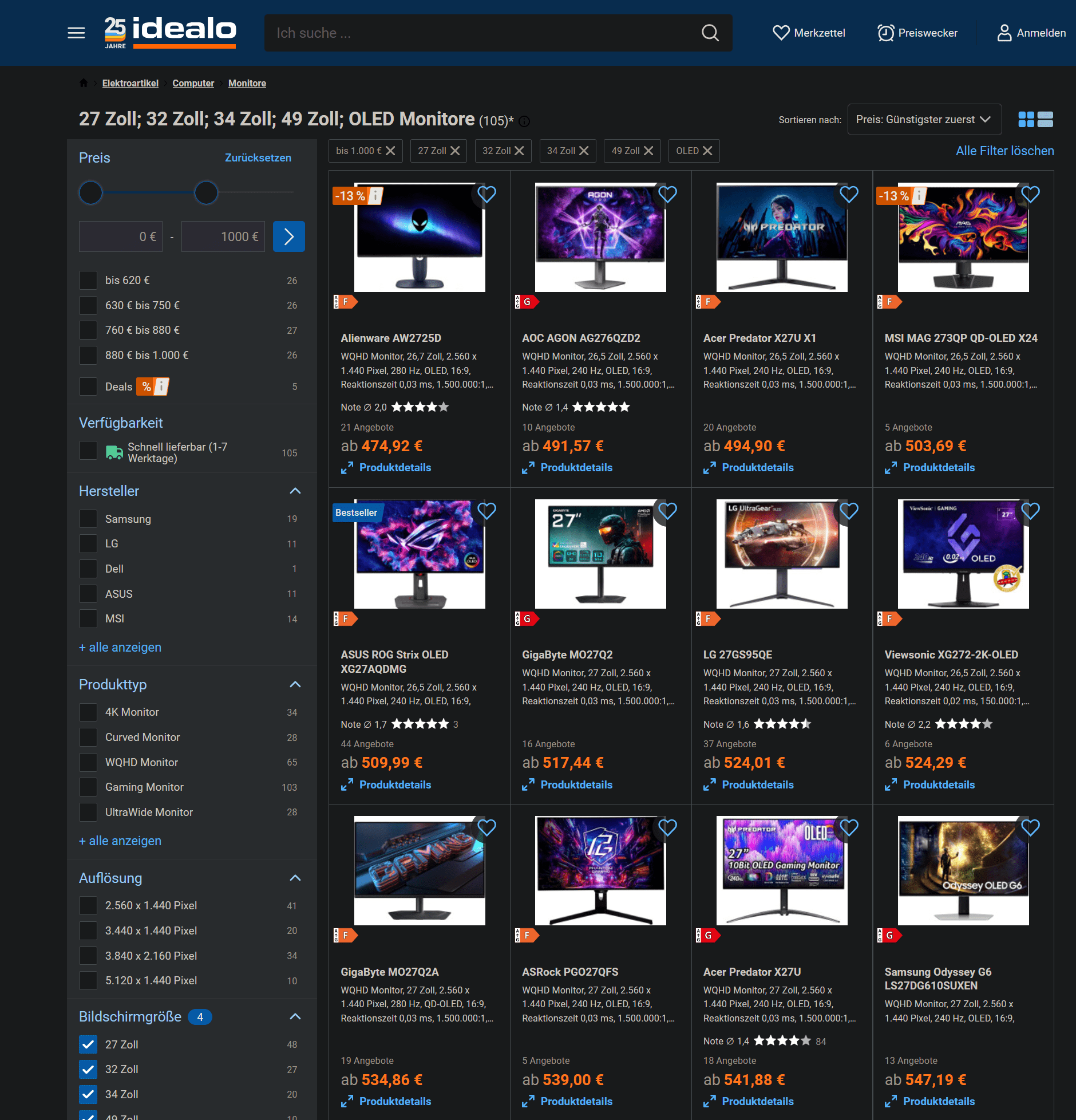Add GigaByte MO27Q2 to wishlist
1076x1120 pixels.
[x=667, y=511]
